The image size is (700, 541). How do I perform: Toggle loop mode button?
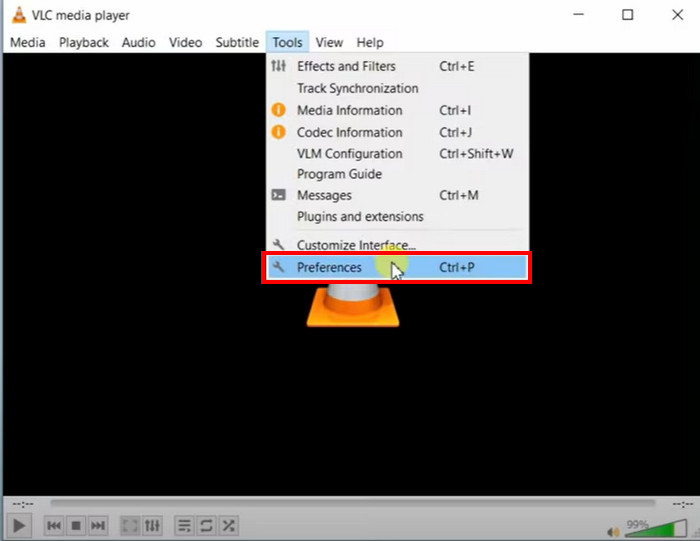point(206,526)
